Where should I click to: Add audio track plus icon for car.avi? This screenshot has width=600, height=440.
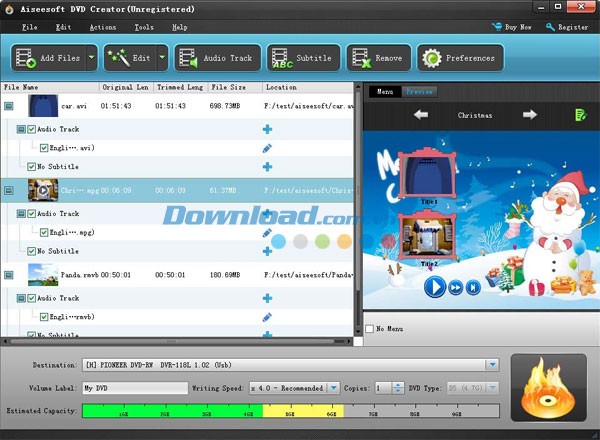tap(267, 129)
